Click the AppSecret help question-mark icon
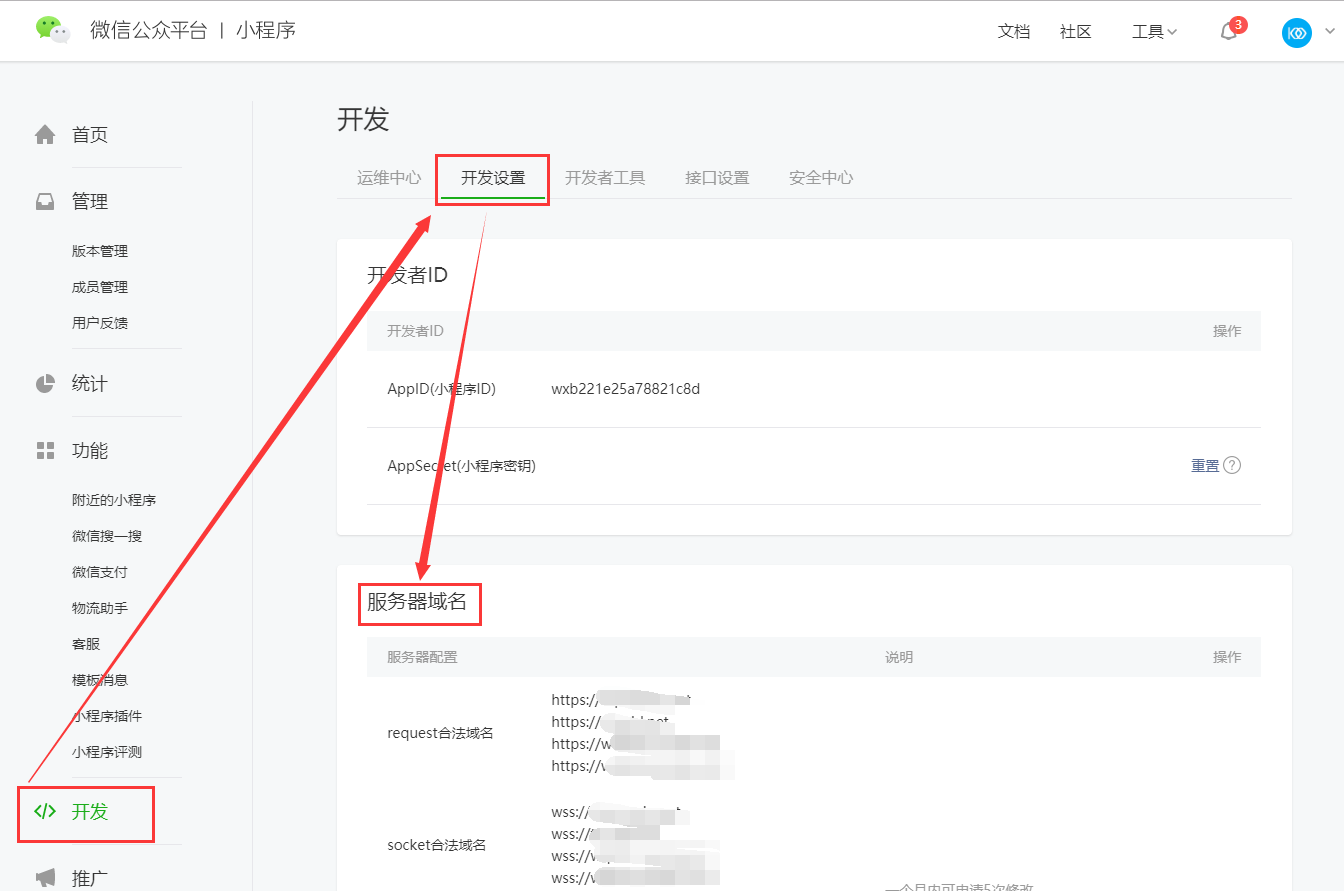 pyautogui.click(x=1232, y=465)
